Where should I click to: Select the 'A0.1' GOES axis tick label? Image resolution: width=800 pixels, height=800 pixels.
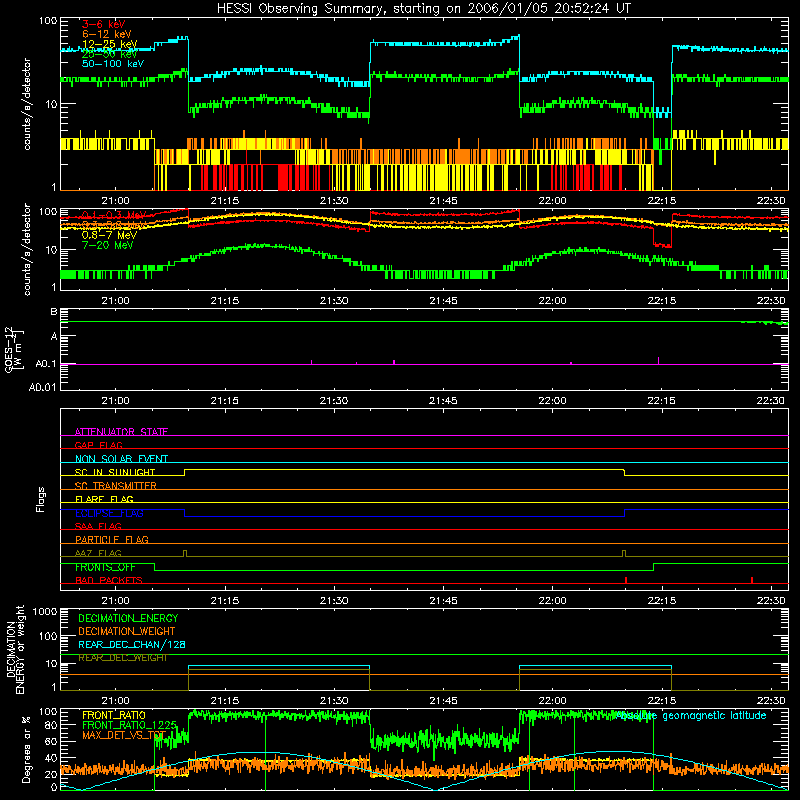pos(46,364)
